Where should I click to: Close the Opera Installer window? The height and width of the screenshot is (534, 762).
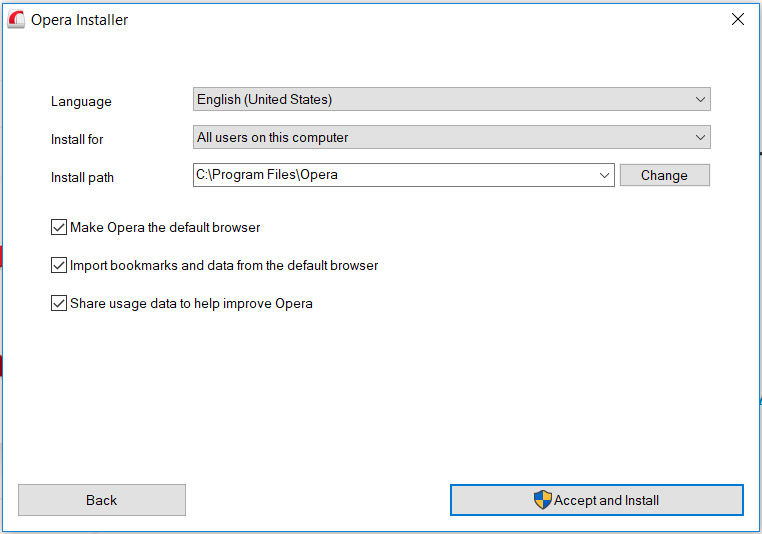738,19
